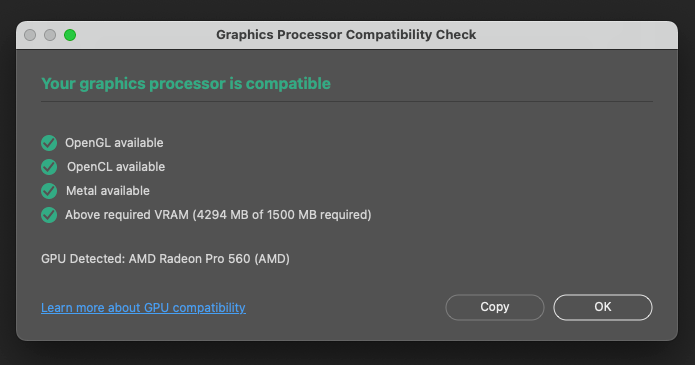695x365 pixels.
Task: Click the AMD Radeon Pro 560 GPU name
Action: point(189,259)
